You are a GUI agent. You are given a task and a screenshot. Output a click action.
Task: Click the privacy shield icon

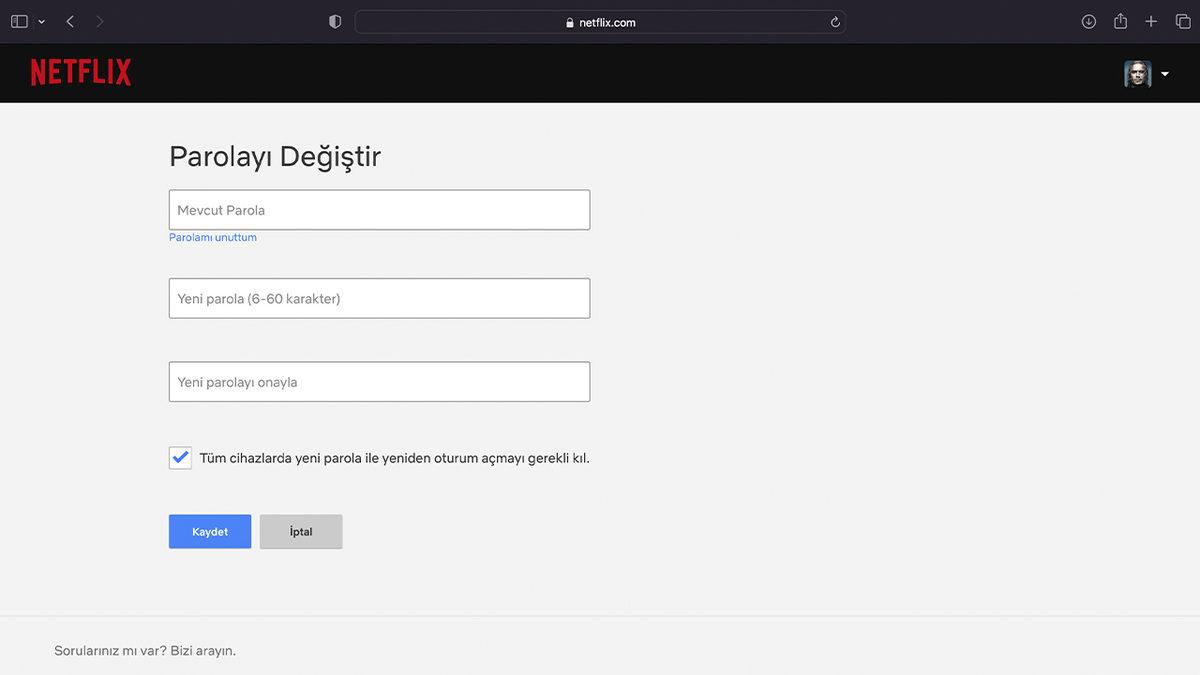pos(335,20)
